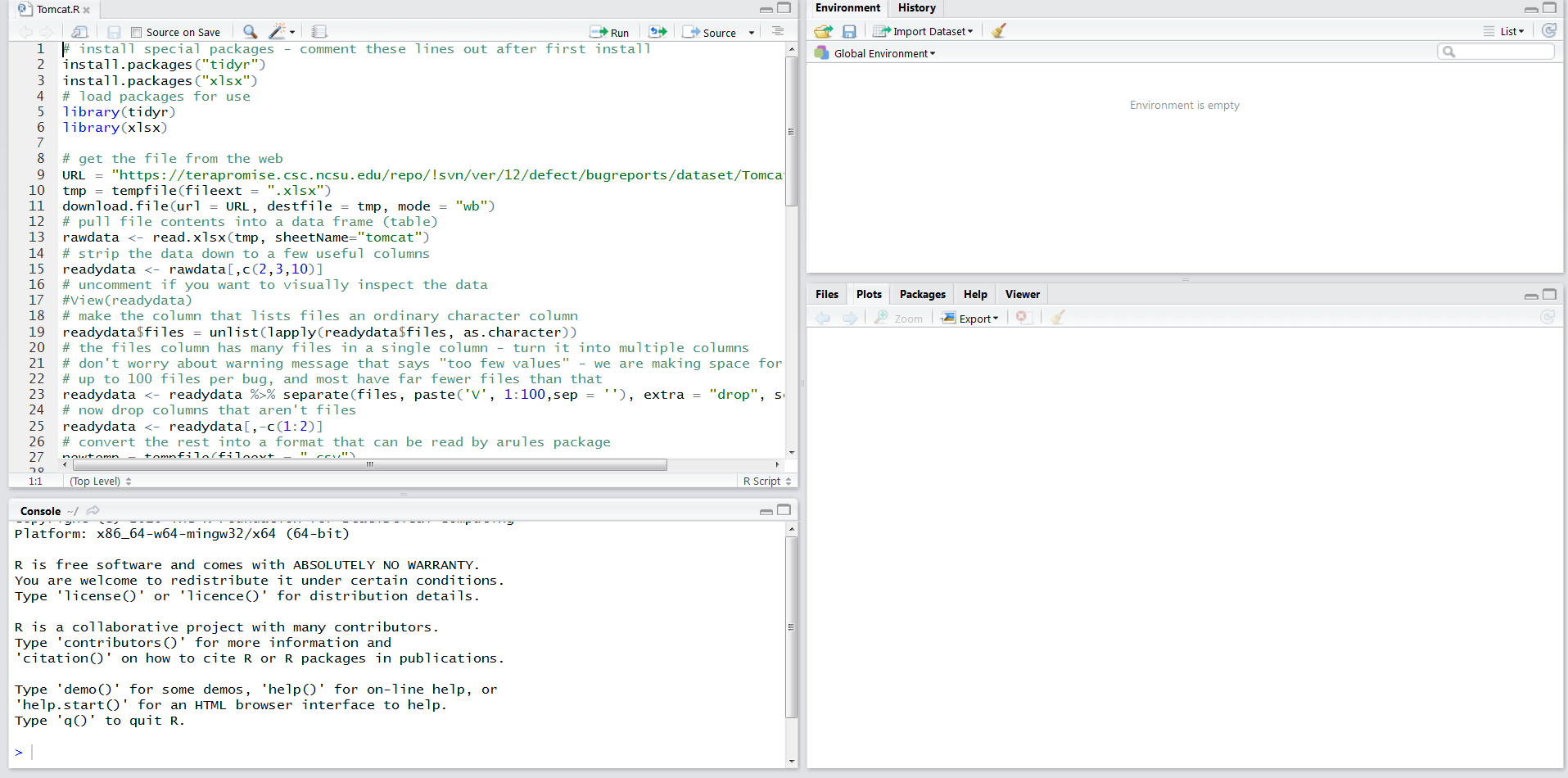The width and height of the screenshot is (1568, 778).
Task: Click the compile notebook icon
Action: [319, 32]
